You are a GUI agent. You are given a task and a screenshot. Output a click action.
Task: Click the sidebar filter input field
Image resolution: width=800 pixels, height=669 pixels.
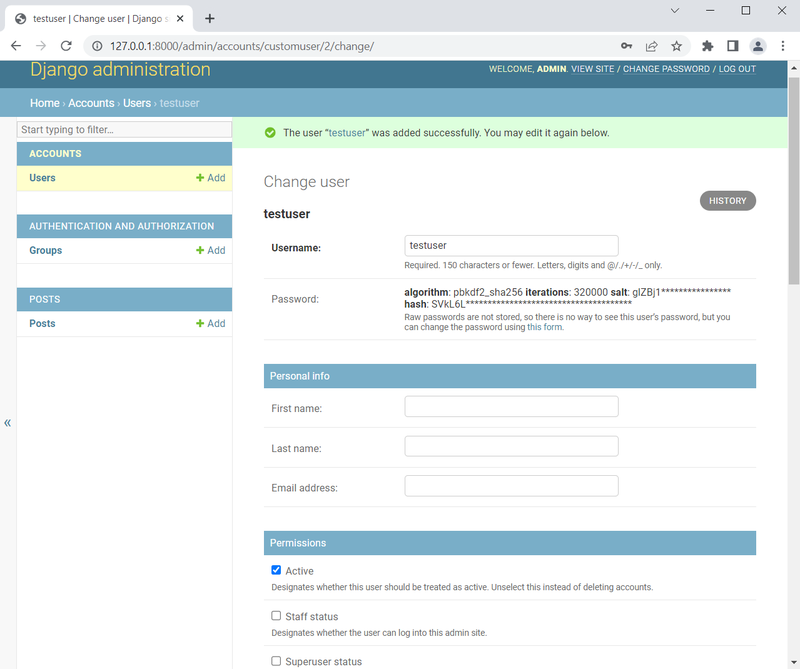click(x=124, y=130)
